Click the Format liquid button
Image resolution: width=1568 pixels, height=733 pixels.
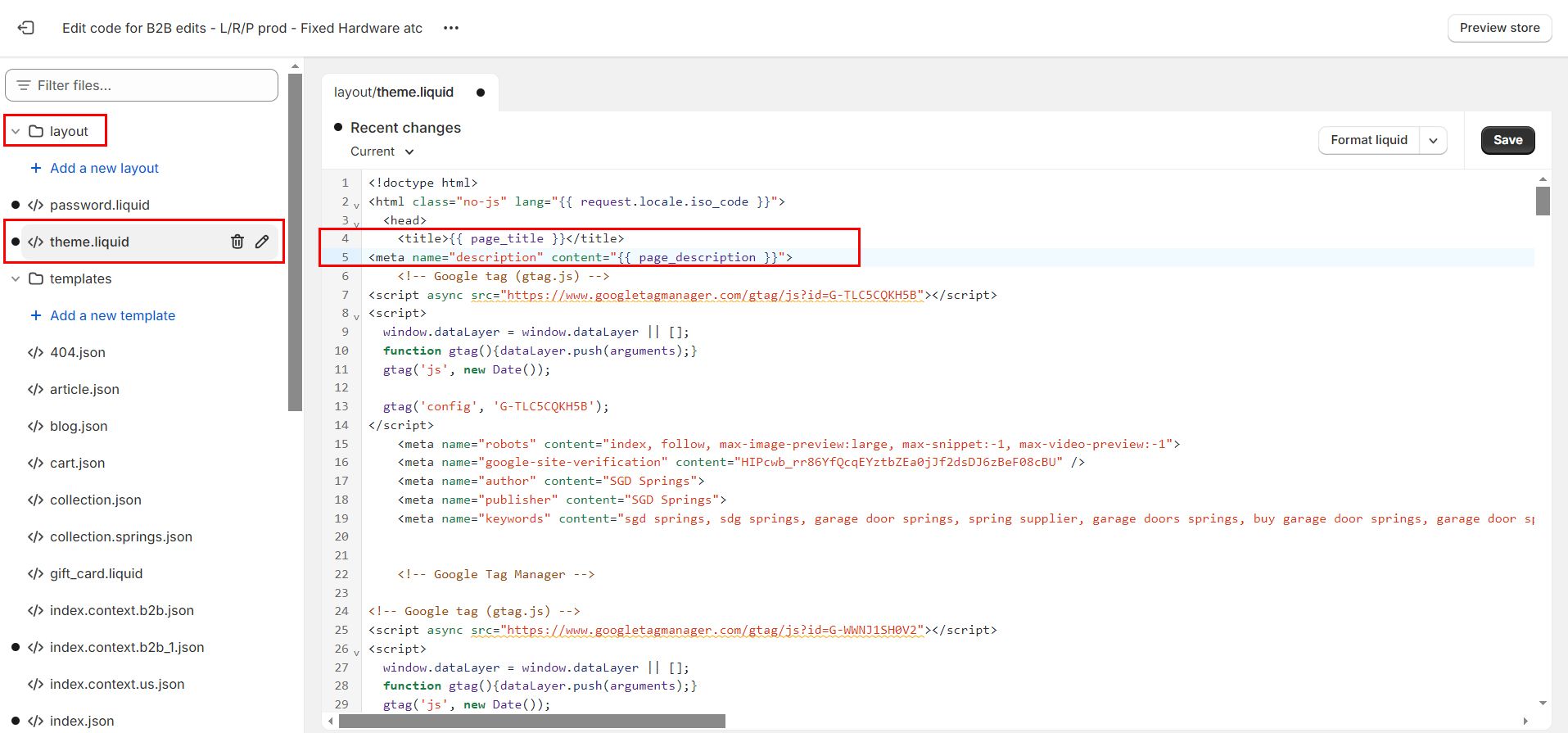point(1368,140)
